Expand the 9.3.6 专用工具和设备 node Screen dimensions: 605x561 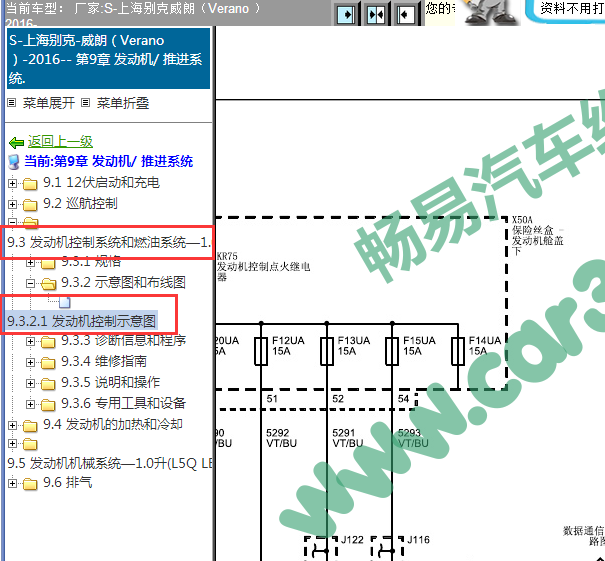coord(30,404)
